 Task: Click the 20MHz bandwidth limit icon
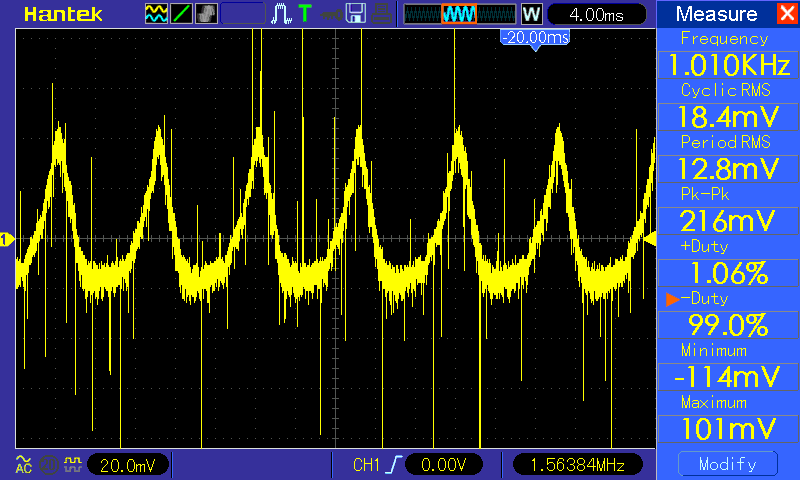point(49,465)
